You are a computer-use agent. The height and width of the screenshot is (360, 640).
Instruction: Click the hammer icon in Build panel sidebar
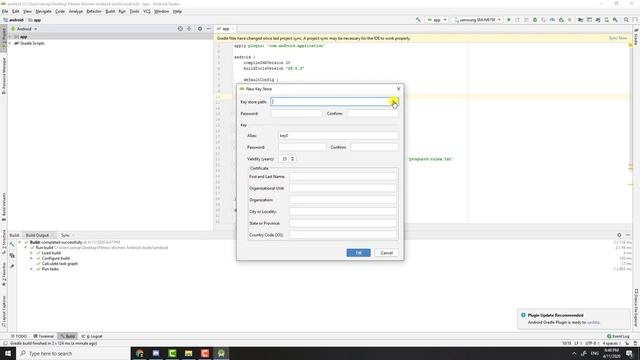(x=12, y=244)
